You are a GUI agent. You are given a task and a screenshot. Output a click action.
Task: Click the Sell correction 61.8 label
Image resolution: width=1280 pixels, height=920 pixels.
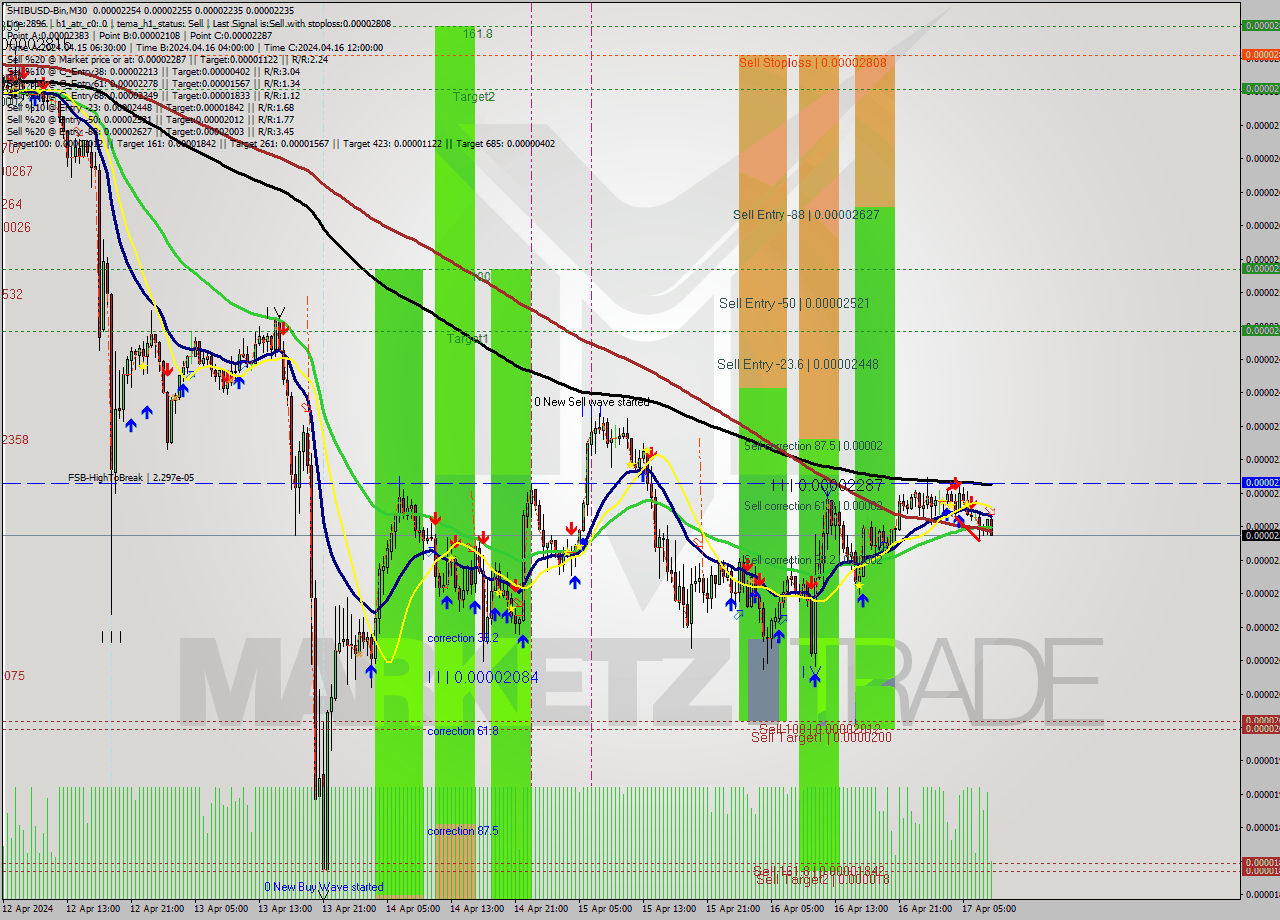tap(812, 506)
